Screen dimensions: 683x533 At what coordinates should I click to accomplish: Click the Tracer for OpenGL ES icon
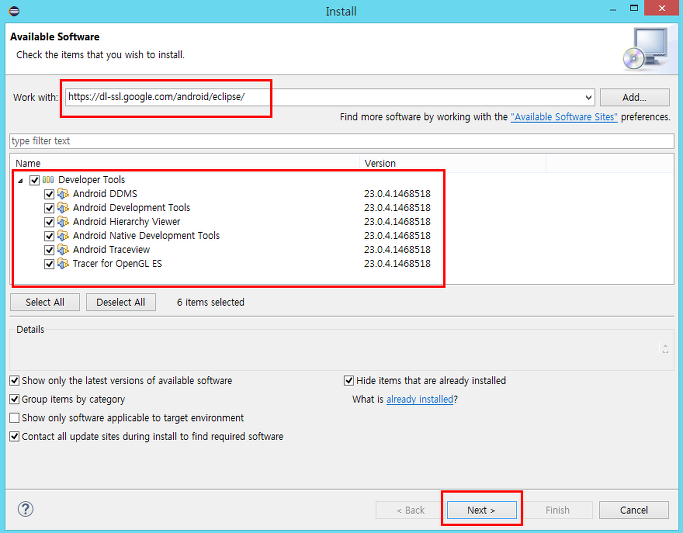point(63,263)
